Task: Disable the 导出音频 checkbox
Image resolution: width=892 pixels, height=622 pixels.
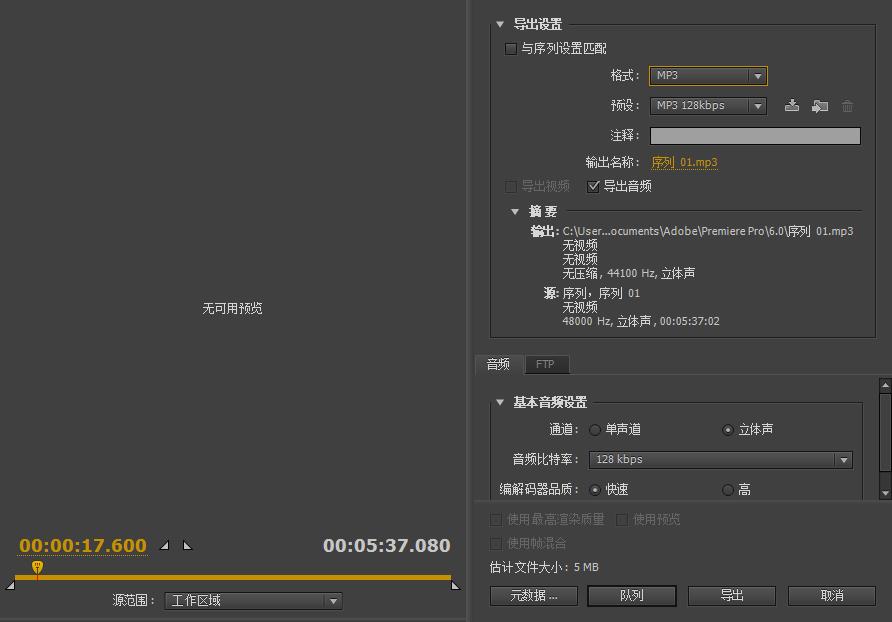Action: click(594, 185)
